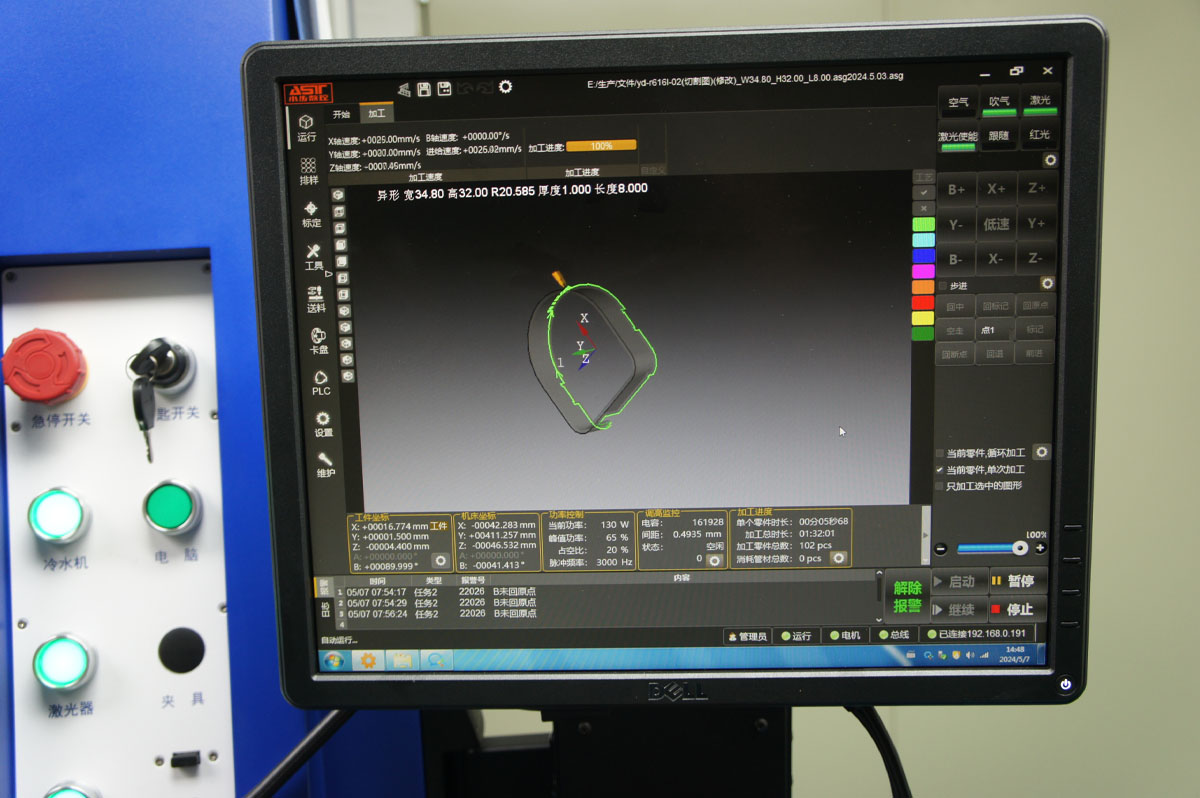
Task: Select the red color swatch
Action: [x=924, y=302]
